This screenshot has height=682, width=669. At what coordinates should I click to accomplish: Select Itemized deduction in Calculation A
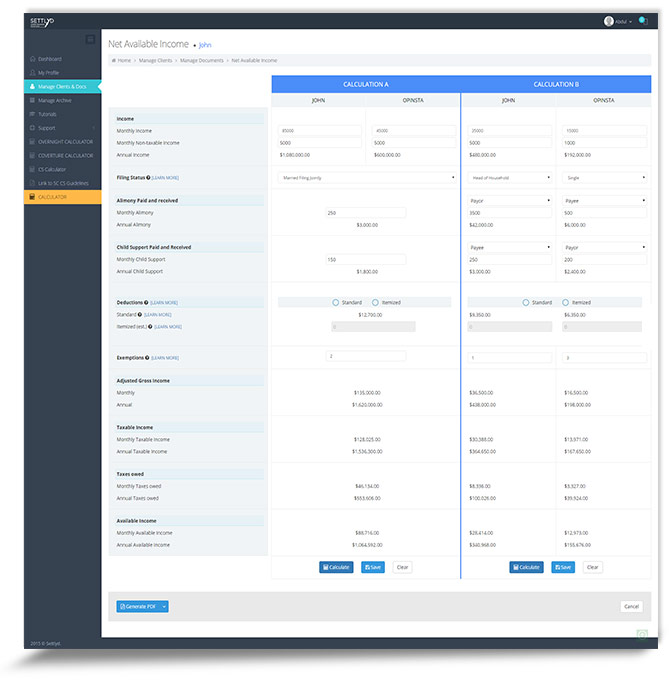(x=375, y=301)
